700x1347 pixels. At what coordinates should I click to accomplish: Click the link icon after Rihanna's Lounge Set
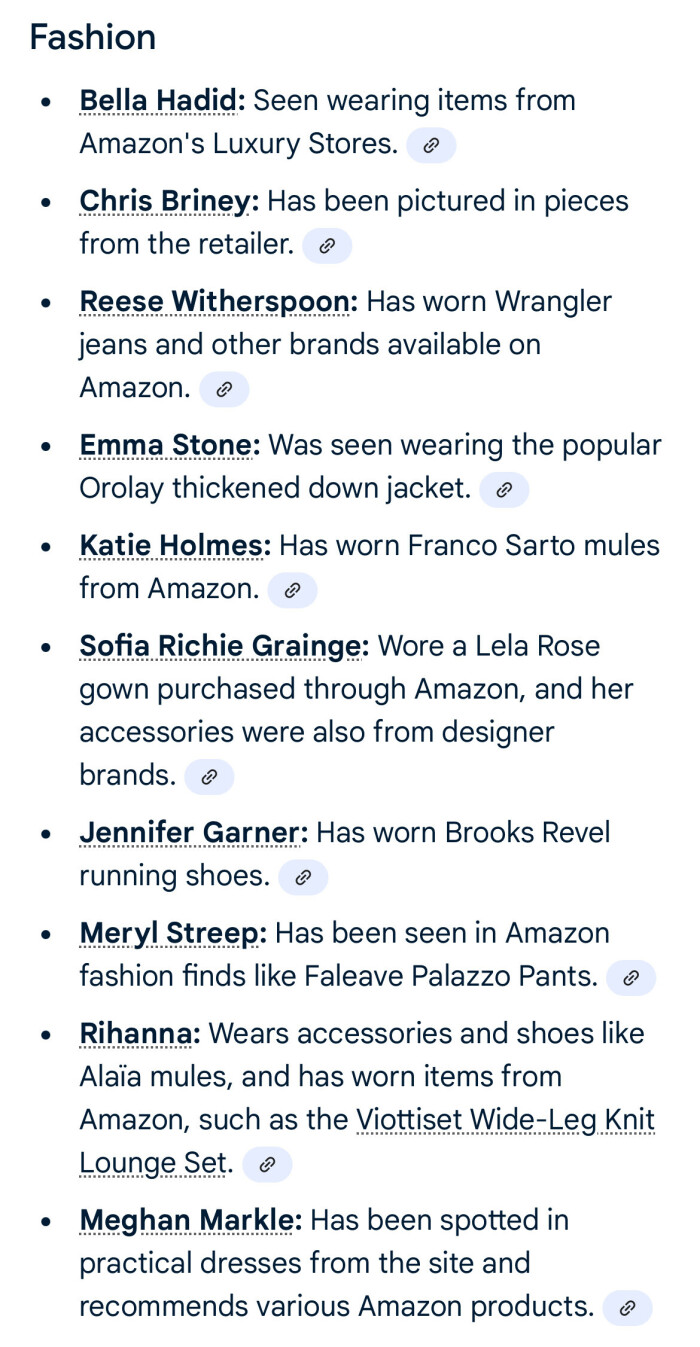267,1164
